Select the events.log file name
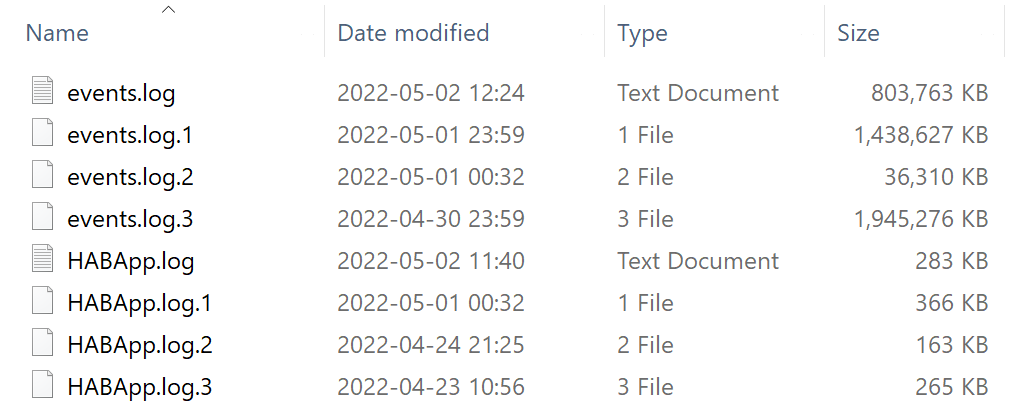 pos(121,94)
